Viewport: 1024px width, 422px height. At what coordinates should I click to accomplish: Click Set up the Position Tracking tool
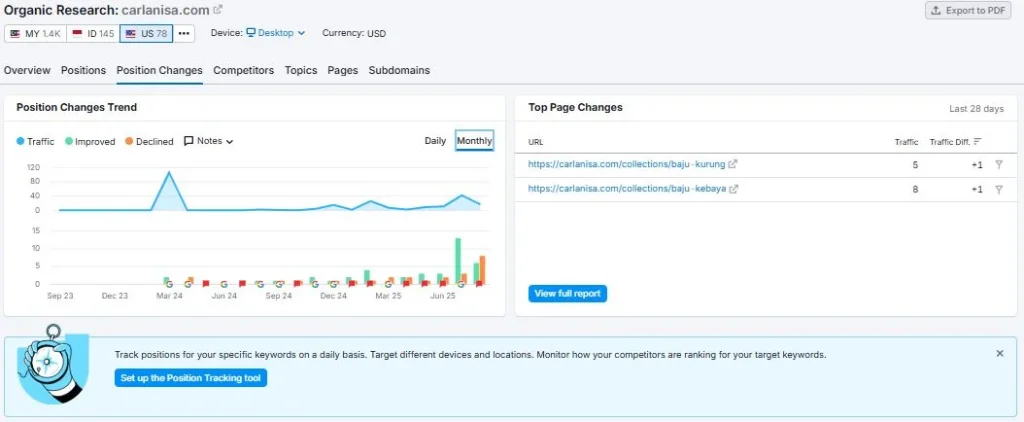(191, 378)
